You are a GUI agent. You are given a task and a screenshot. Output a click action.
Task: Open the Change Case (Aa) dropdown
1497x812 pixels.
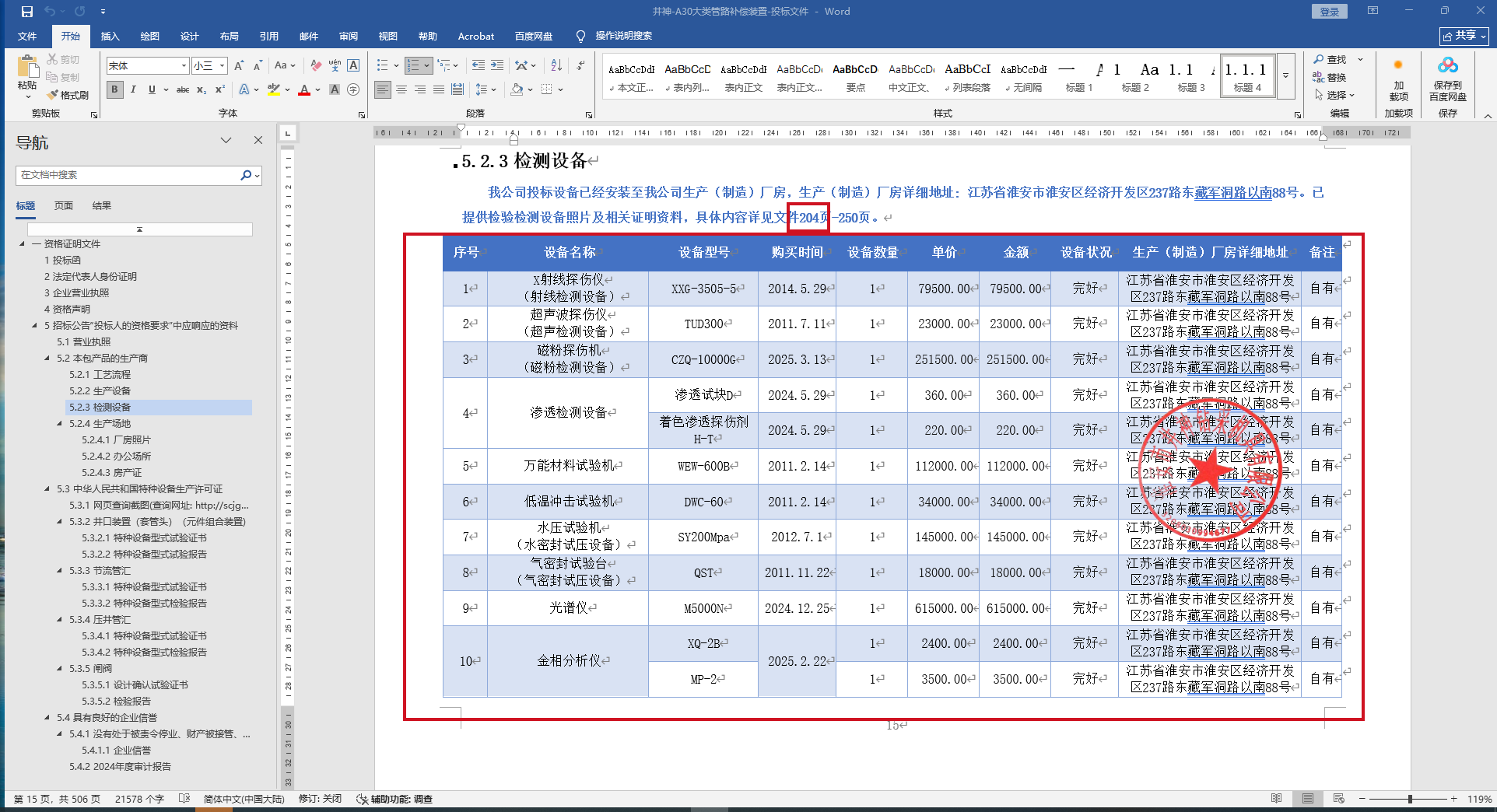285,66
